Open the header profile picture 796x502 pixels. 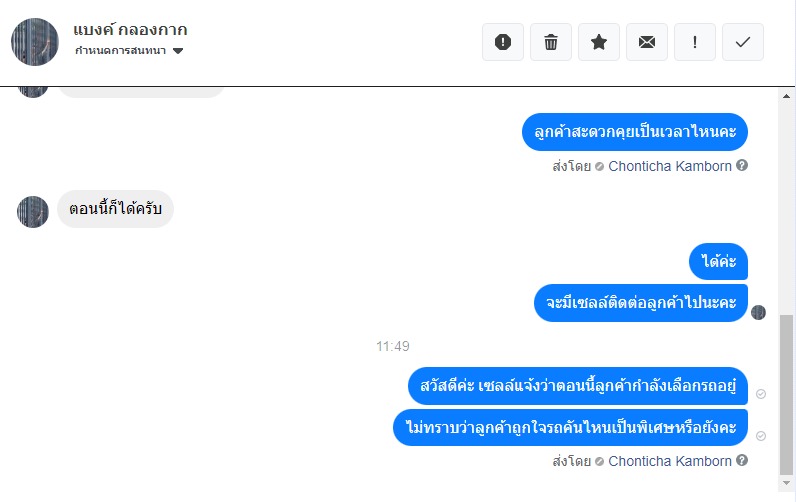[35, 41]
